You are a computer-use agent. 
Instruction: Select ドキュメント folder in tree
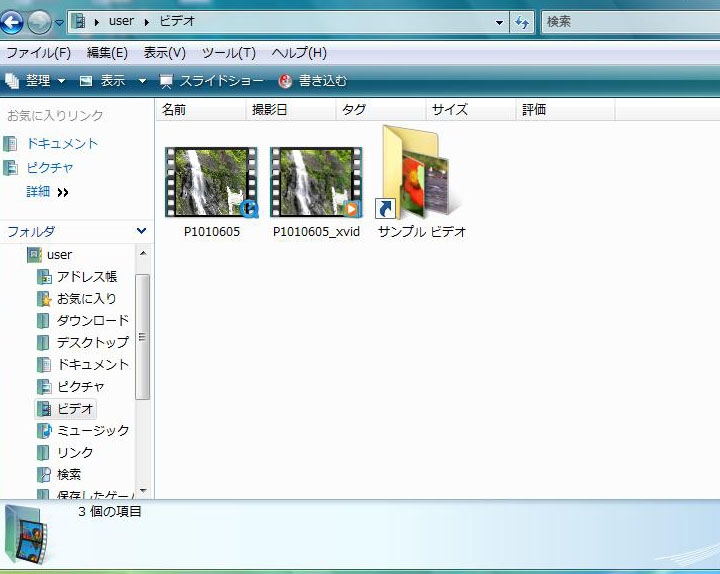[x=93, y=364]
